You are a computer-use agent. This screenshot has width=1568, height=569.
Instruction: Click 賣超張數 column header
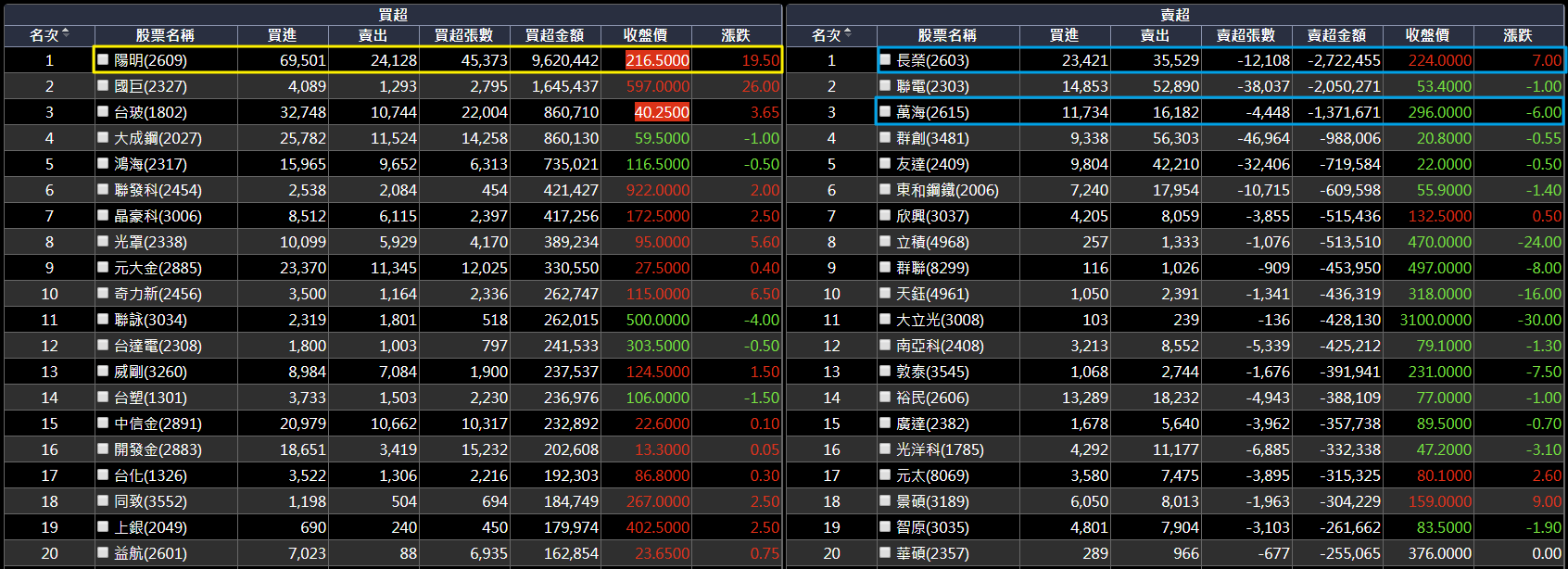click(x=1246, y=35)
